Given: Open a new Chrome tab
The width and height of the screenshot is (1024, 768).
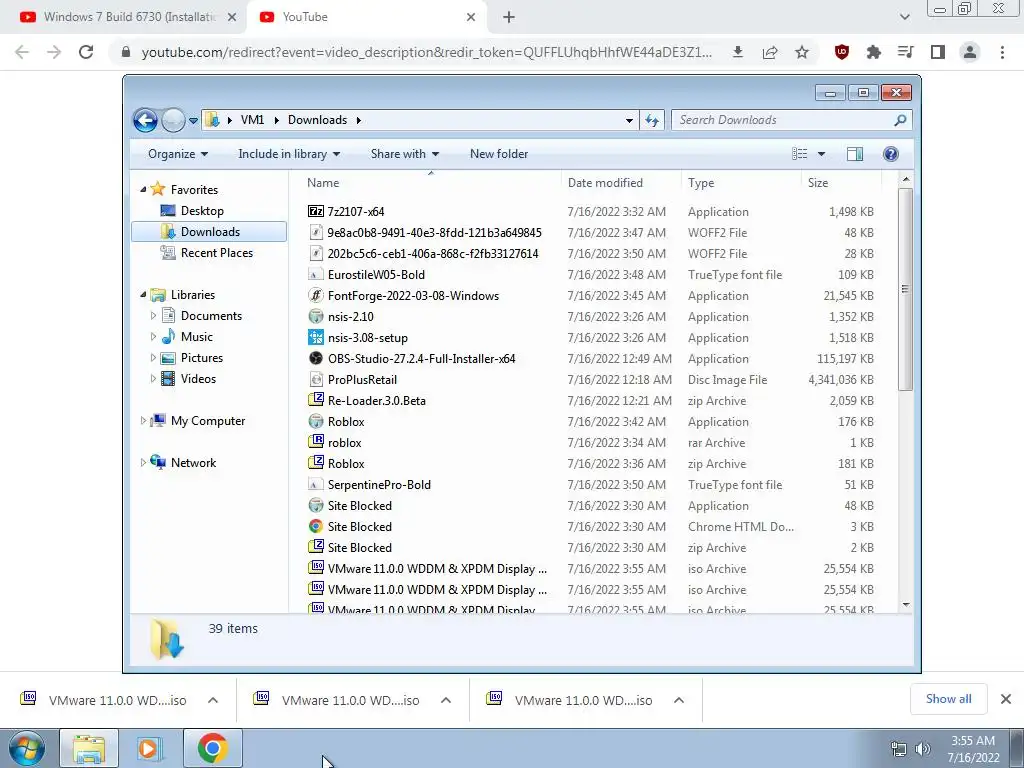Looking at the screenshot, I should [509, 18].
